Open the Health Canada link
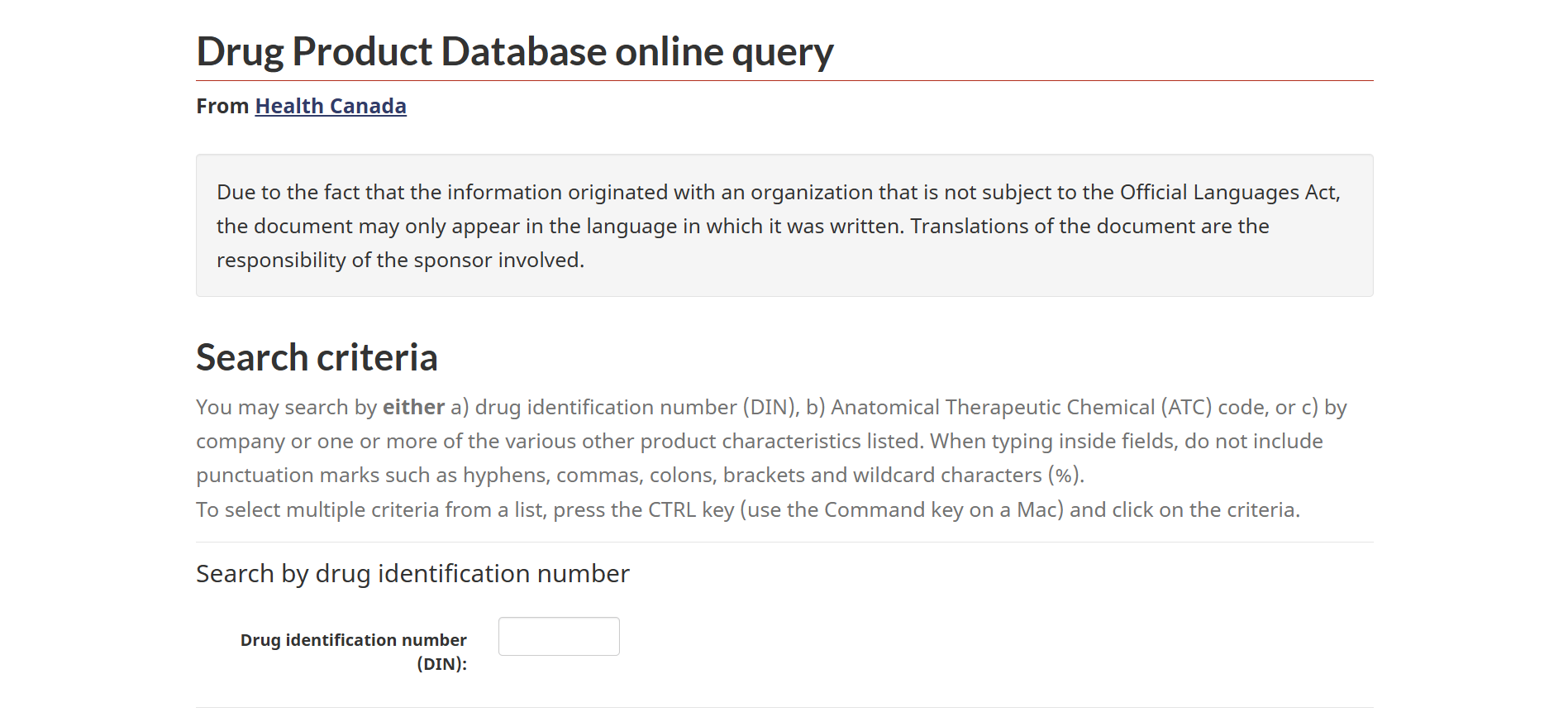This screenshot has height=717, width=1568. (x=330, y=106)
